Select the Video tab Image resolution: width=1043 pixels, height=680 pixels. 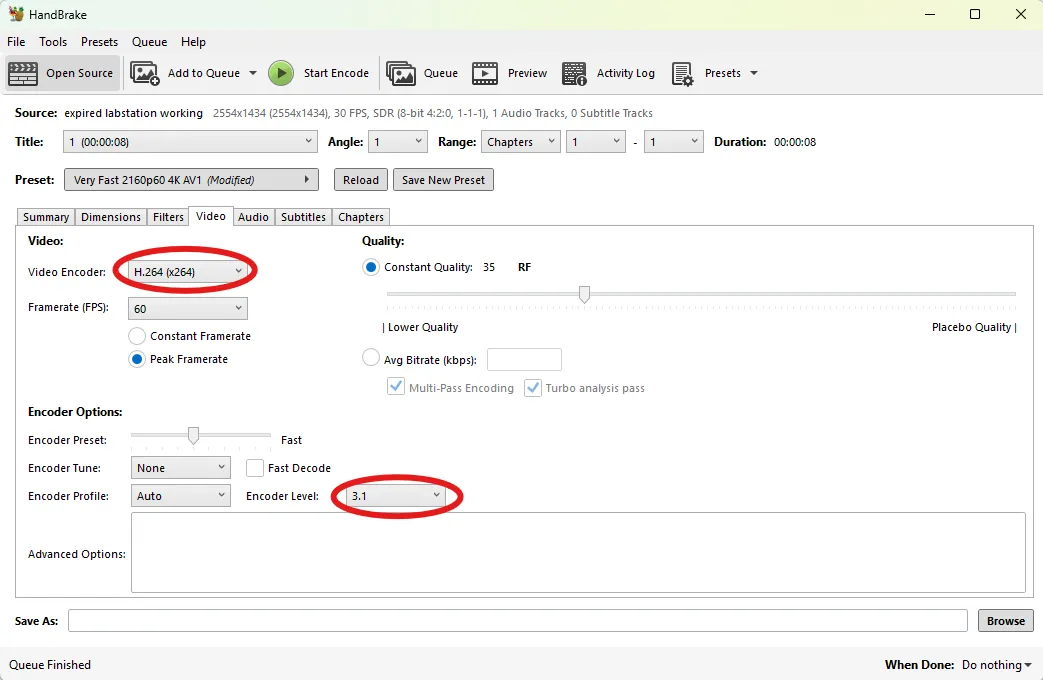211,216
